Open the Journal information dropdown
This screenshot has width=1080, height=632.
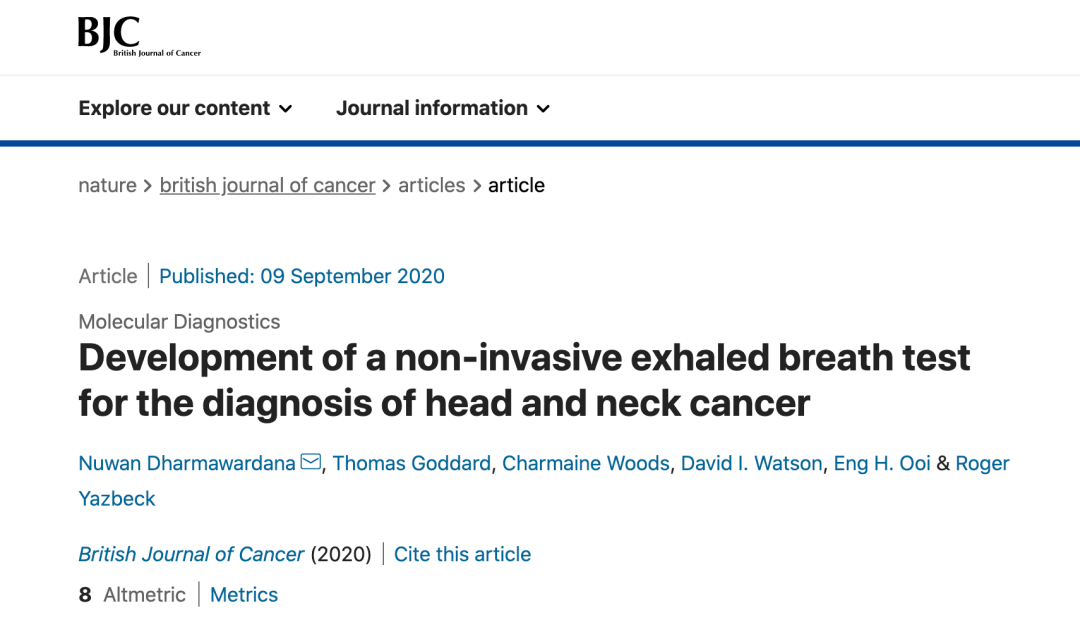(442, 108)
